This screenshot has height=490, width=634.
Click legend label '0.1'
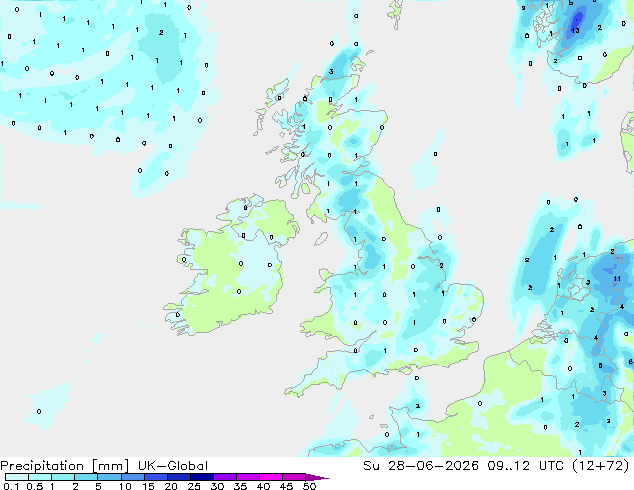pyautogui.click(x=11, y=486)
